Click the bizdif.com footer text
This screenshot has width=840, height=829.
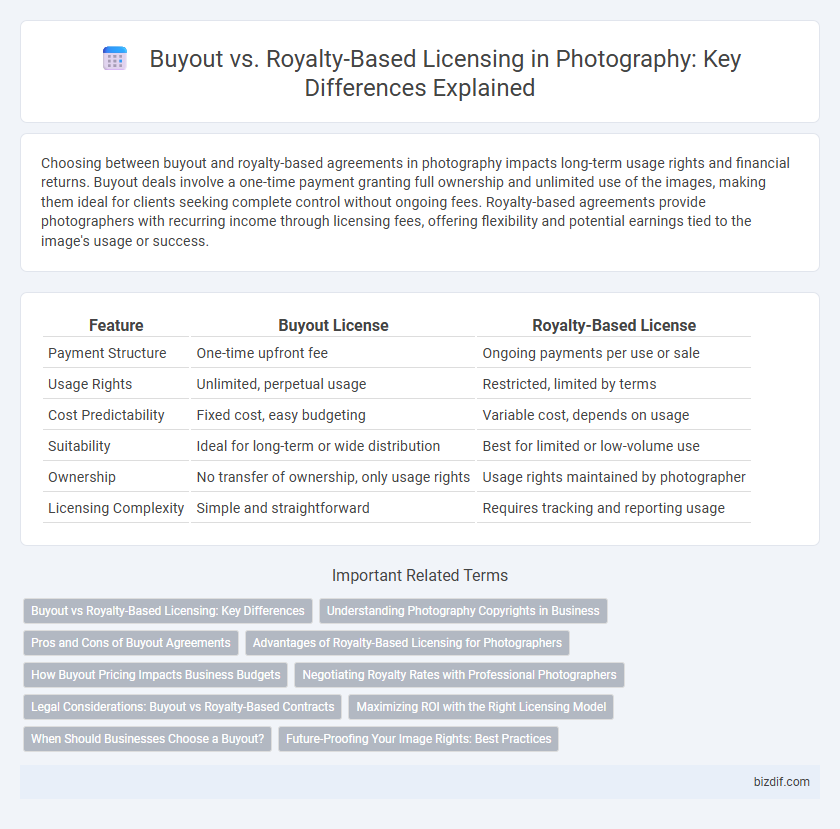(781, 782)
